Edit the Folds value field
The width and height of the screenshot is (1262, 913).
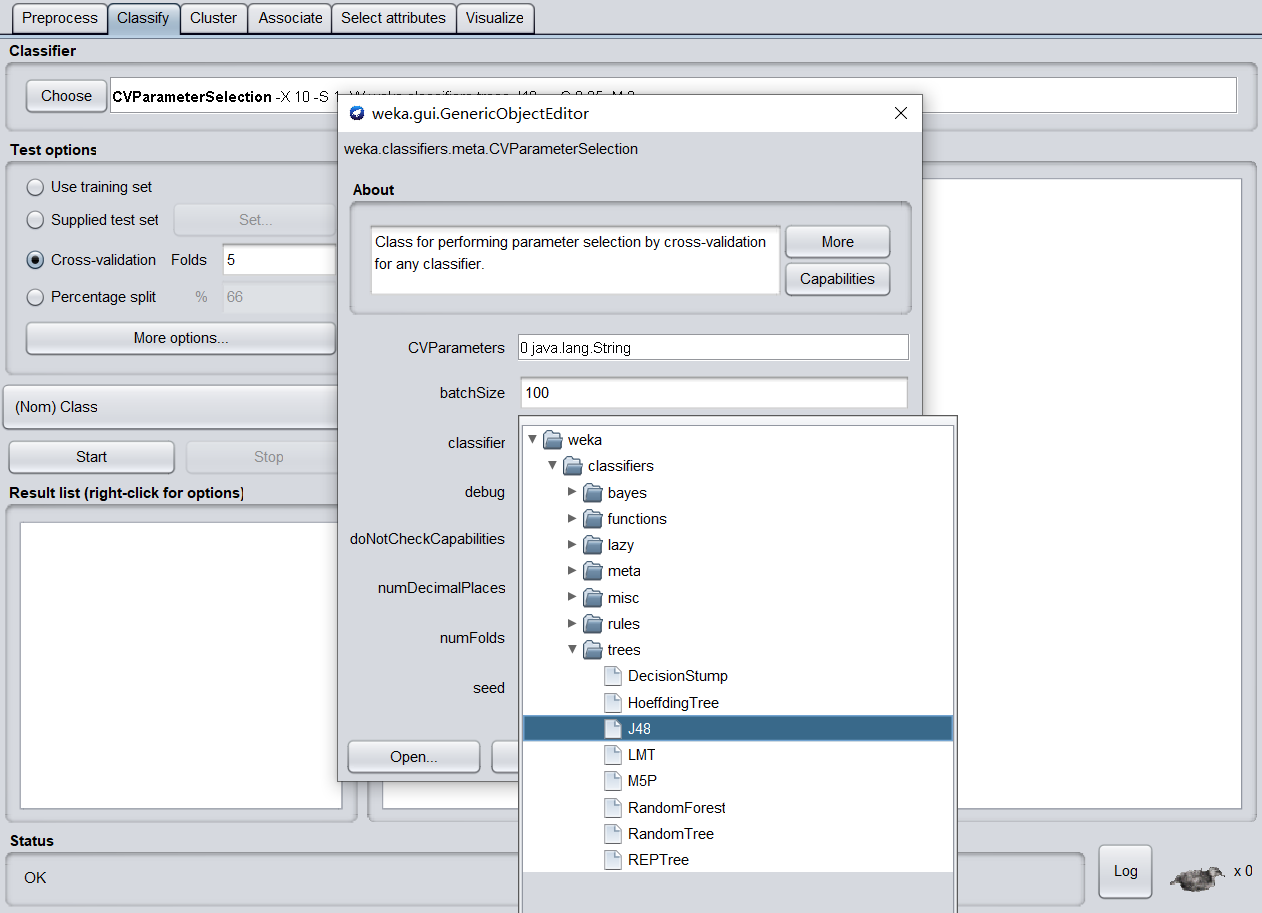click(x=280, y=259)
